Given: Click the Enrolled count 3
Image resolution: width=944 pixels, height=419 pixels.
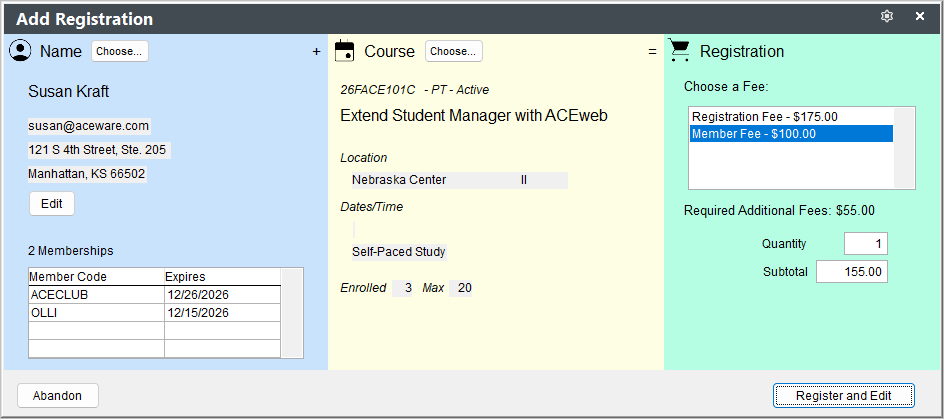Looking at the screenshot, I should coord(402,288).
